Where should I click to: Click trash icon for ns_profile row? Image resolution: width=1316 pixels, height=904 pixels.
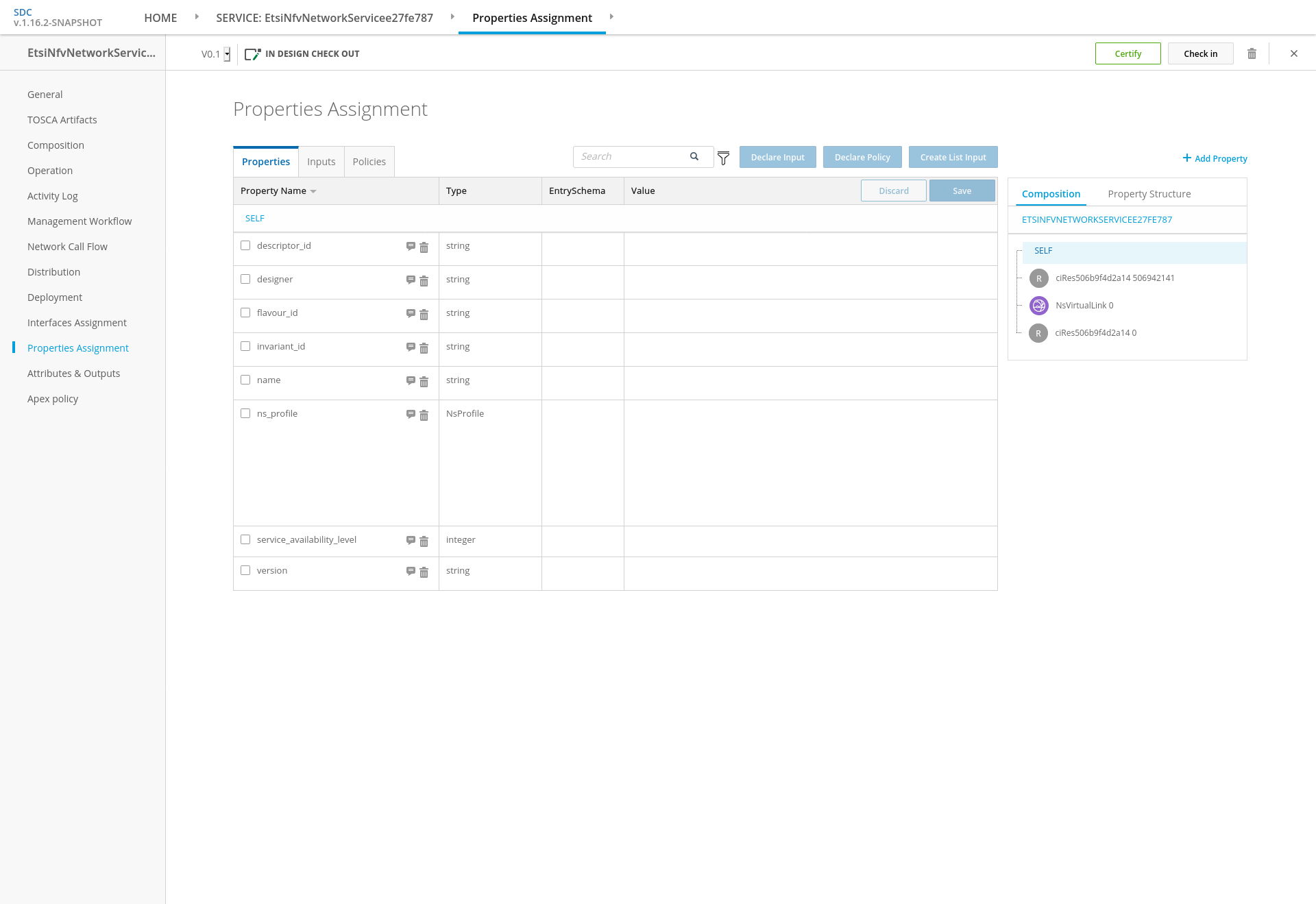424,415
